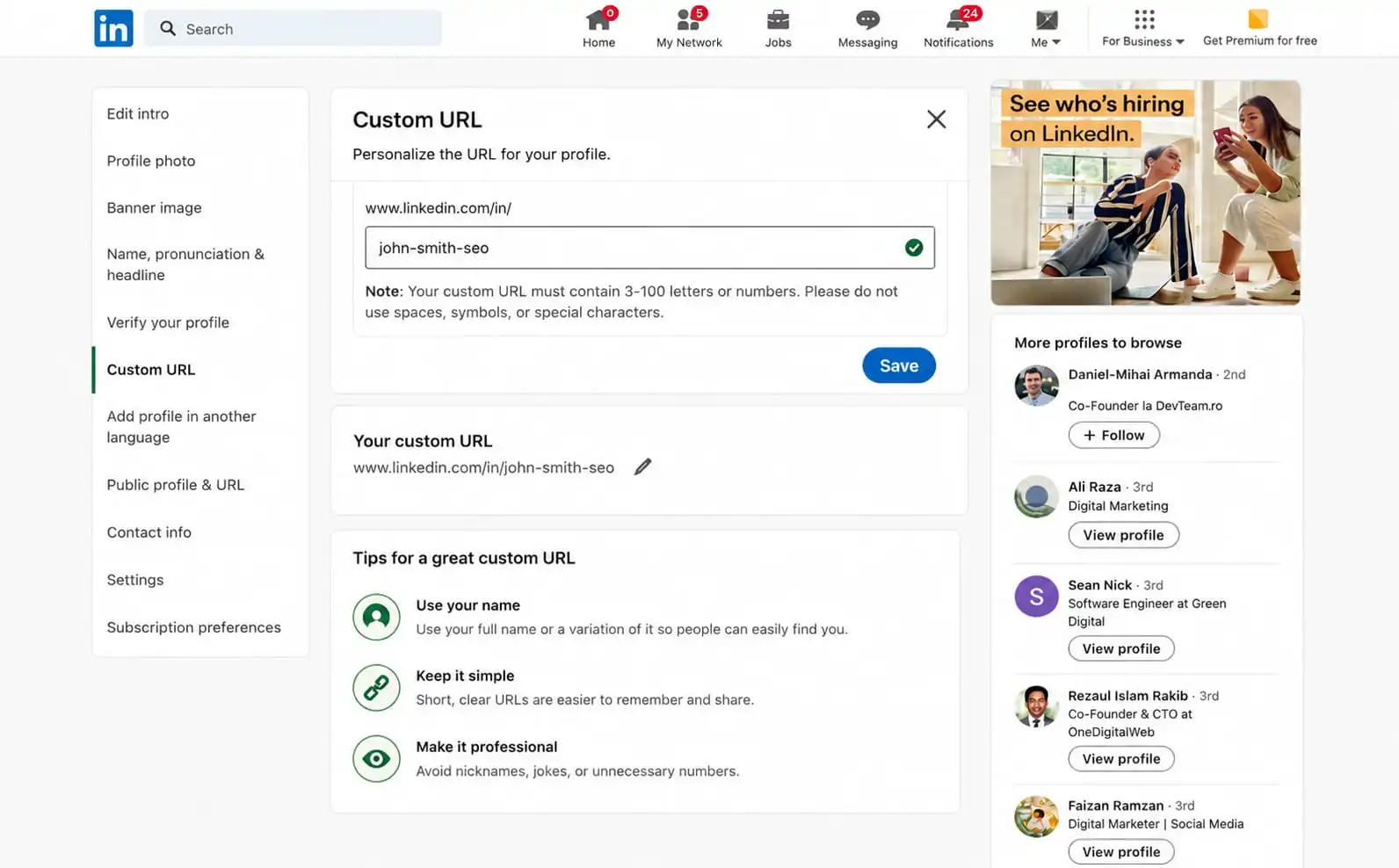
Task: Edit your custom URL pencil icon
Action: tap(643, 467)
